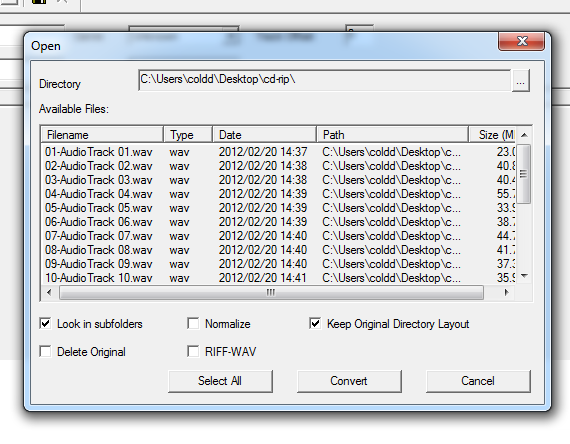Screen dimensions: 570x444
Task: Close the Open dialog window
Action: tap(522, 41)
